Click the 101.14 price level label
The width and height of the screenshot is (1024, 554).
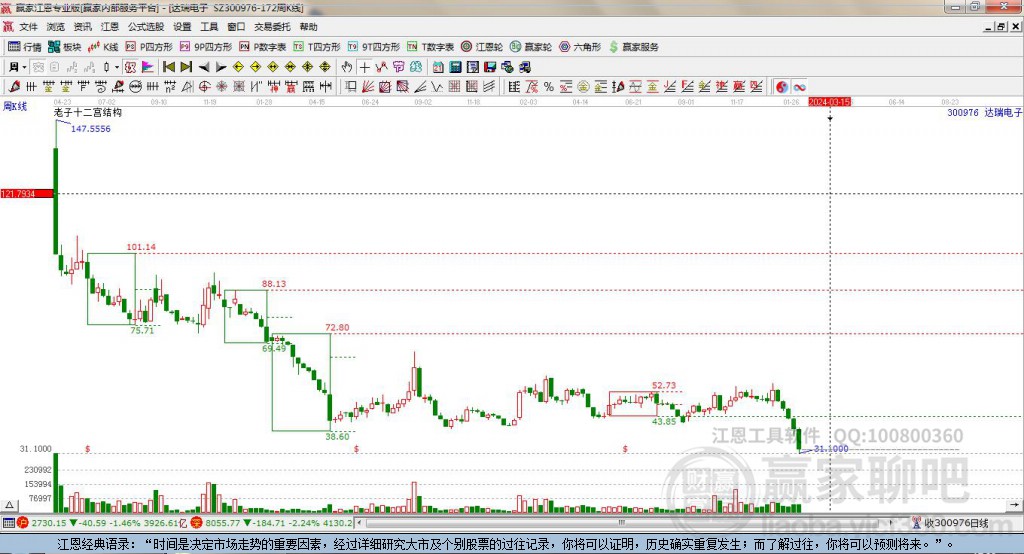click(141, 247)
